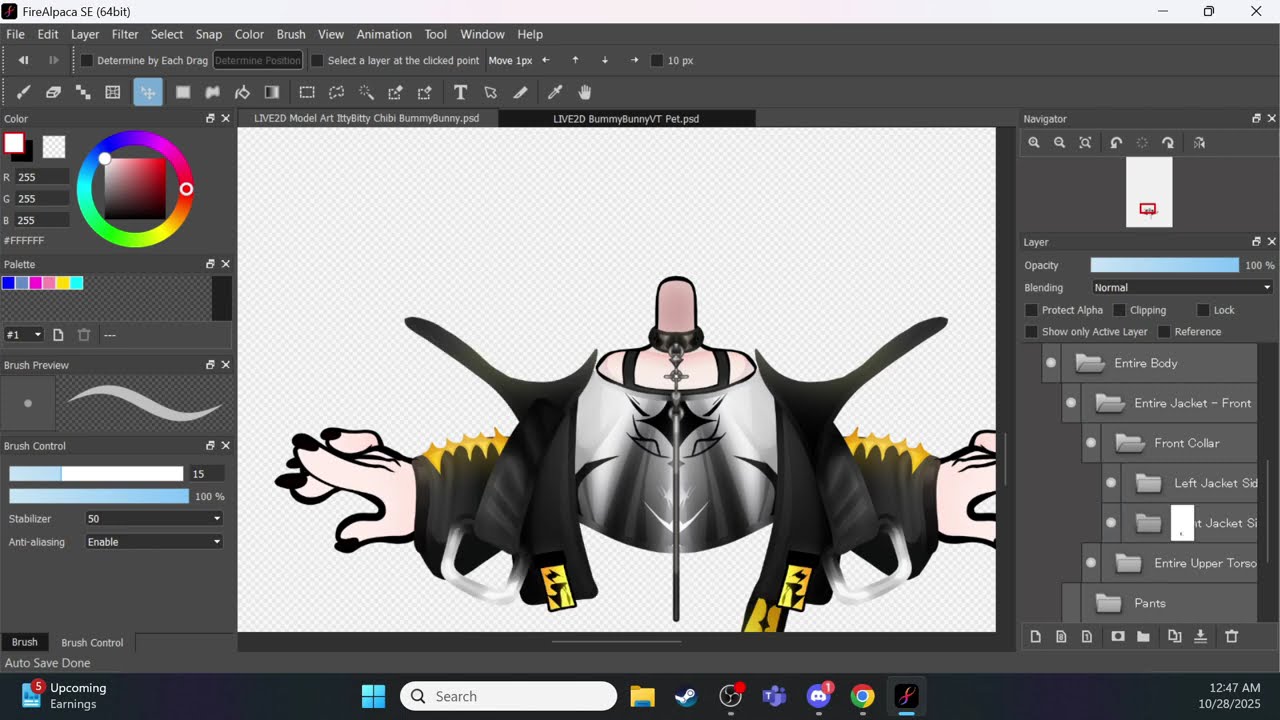The image size is (1280, 720).
Task: Enable Reference checkbox
Action: (1164, 332)
